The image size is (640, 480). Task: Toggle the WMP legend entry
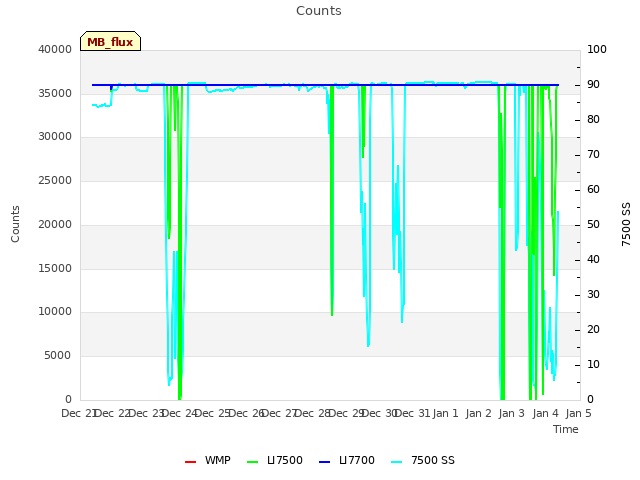point(207,460)
